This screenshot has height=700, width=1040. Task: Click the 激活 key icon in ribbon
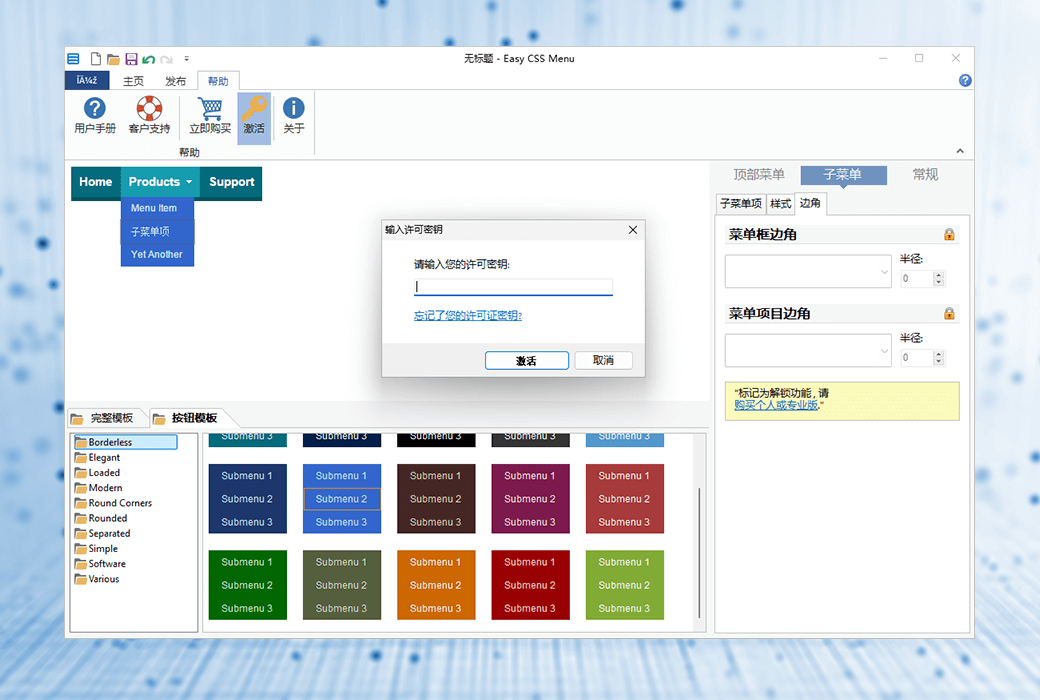click(x=254, y=117)
